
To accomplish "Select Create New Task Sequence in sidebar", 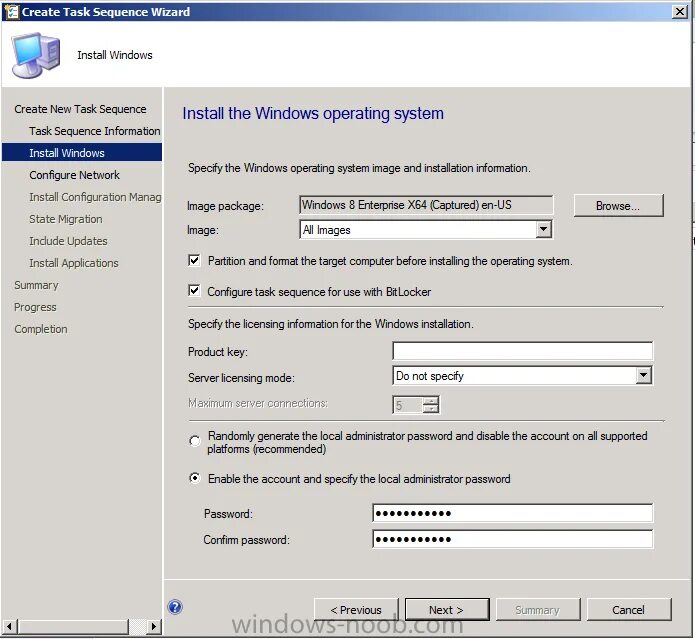I will click(x=80, y=109).
